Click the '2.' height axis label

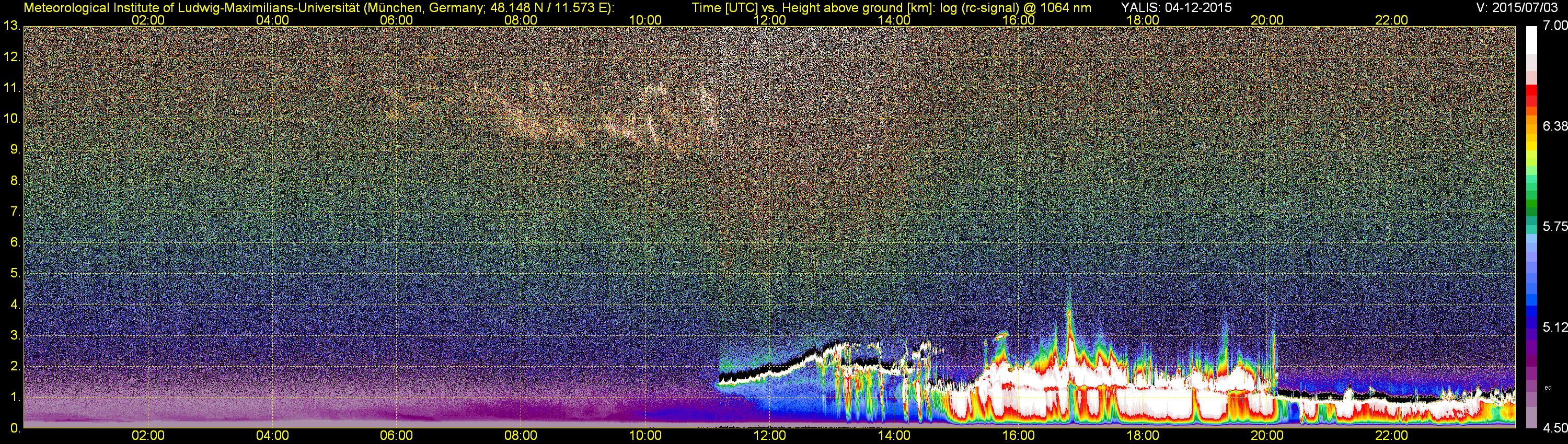15,366
